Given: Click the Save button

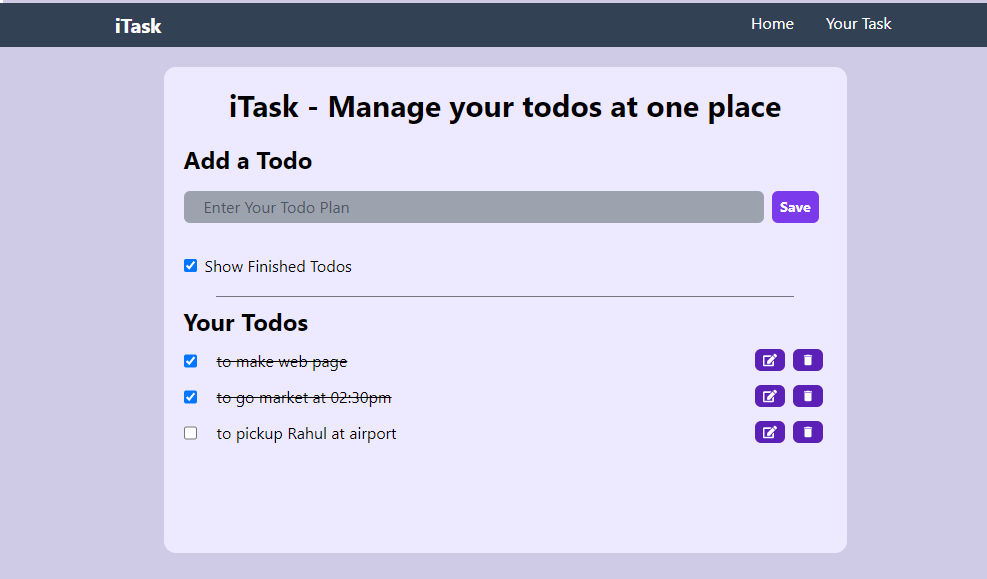Looking at the screenshot, I should click(x=794, y=207).
